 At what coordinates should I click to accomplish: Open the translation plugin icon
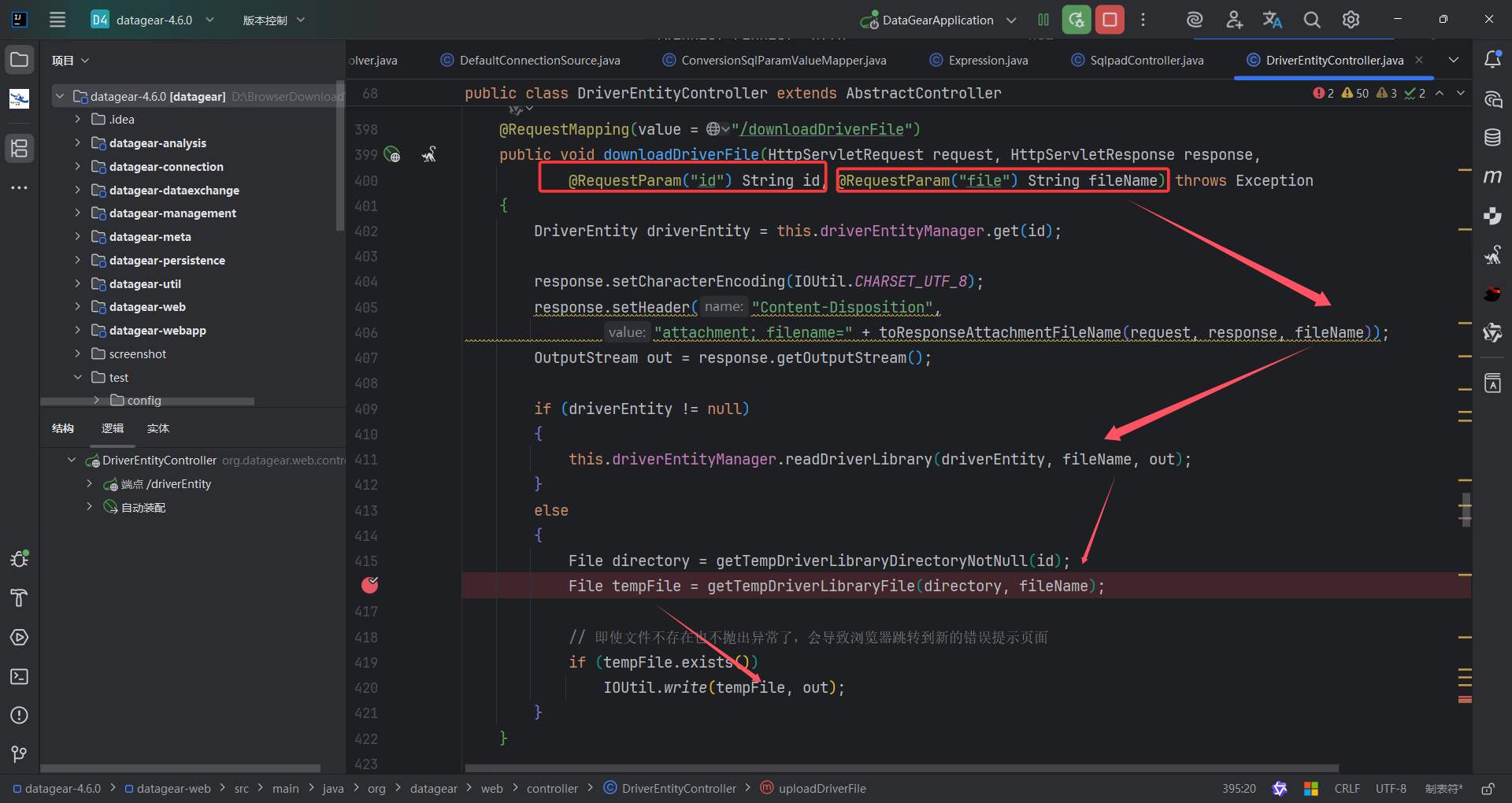pos(1273,20)
